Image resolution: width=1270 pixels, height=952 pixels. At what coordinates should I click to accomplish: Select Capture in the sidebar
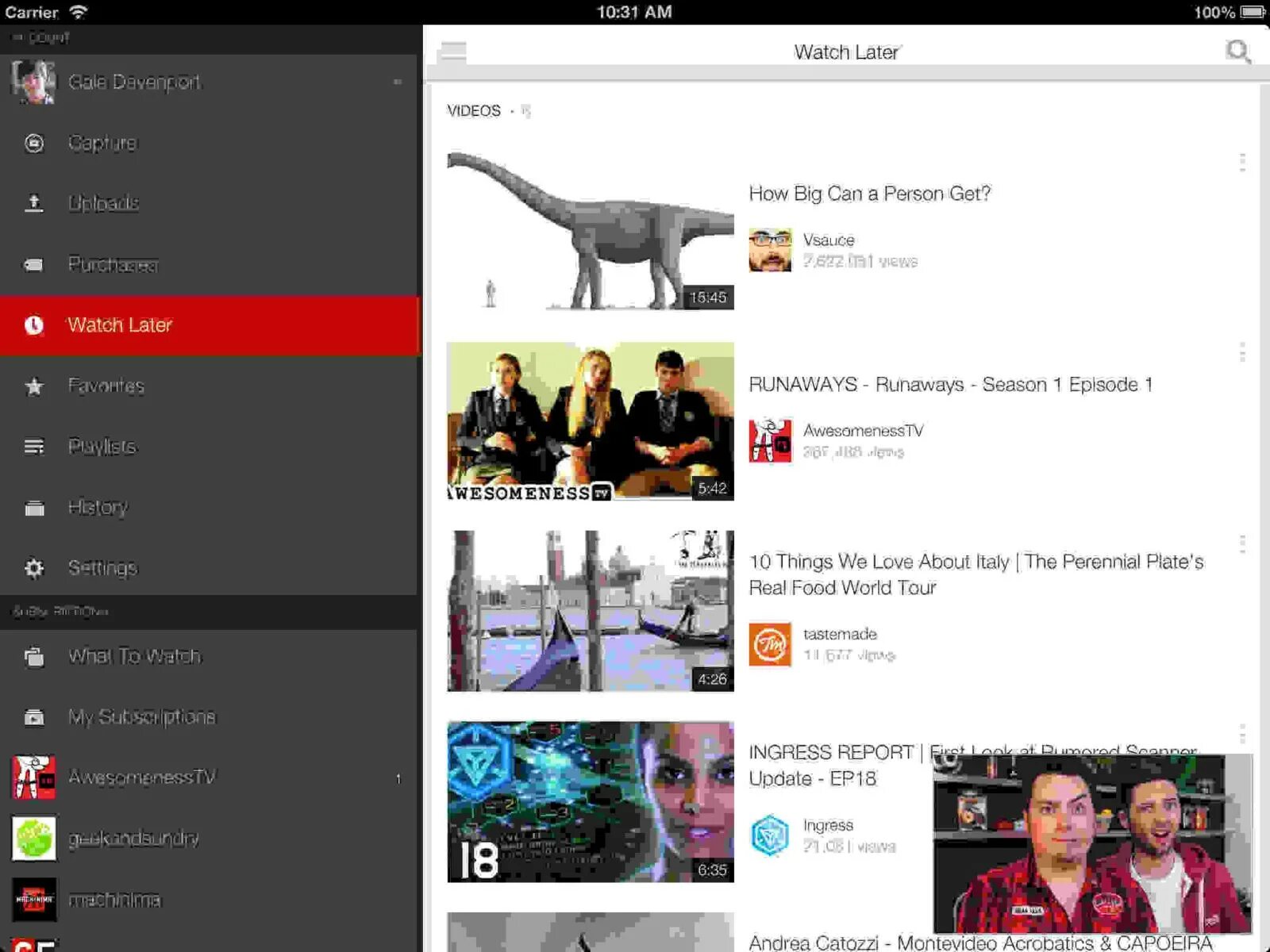point(208,143)
